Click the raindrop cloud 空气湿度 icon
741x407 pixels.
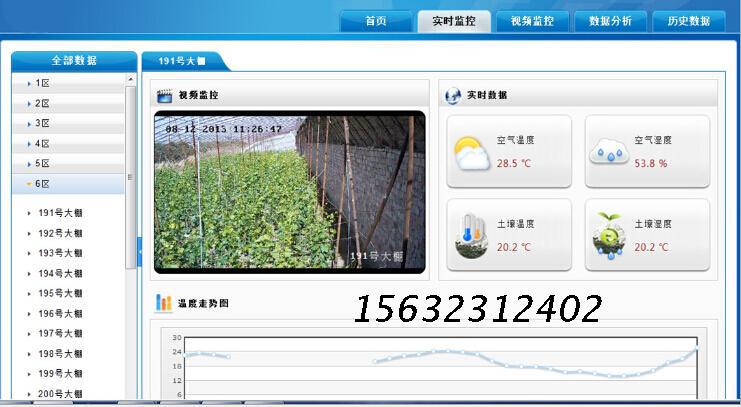tap(609, 152)
